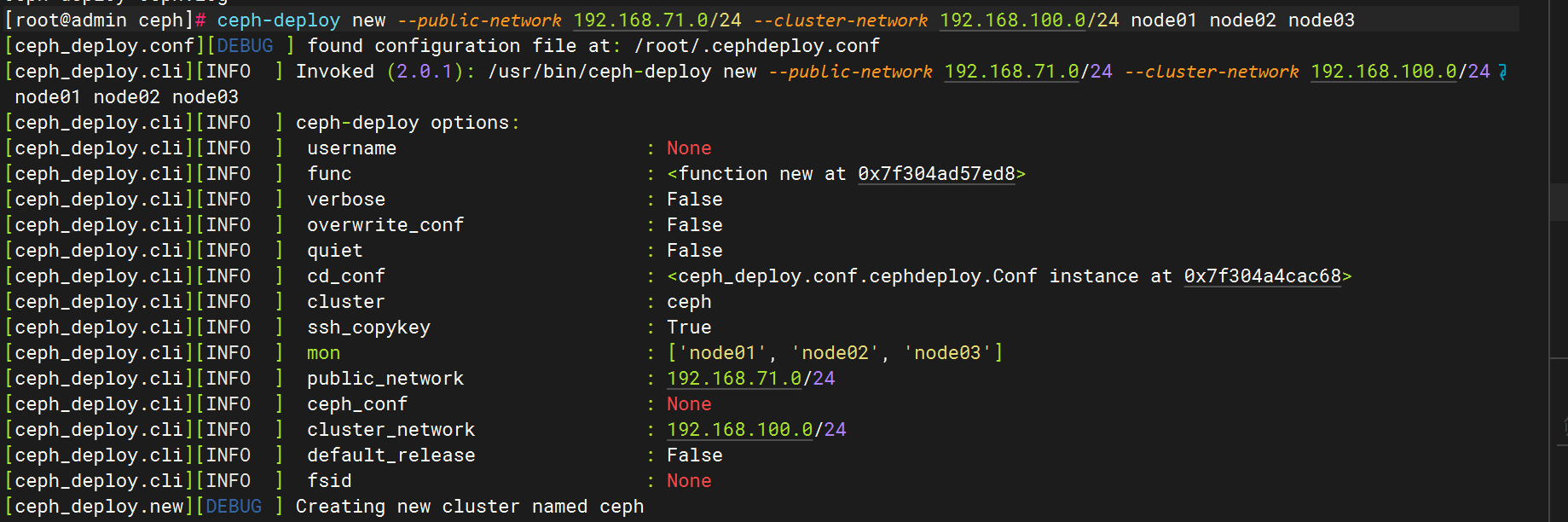Click the 'overwrite_conf' option name

tap(385, 225)
